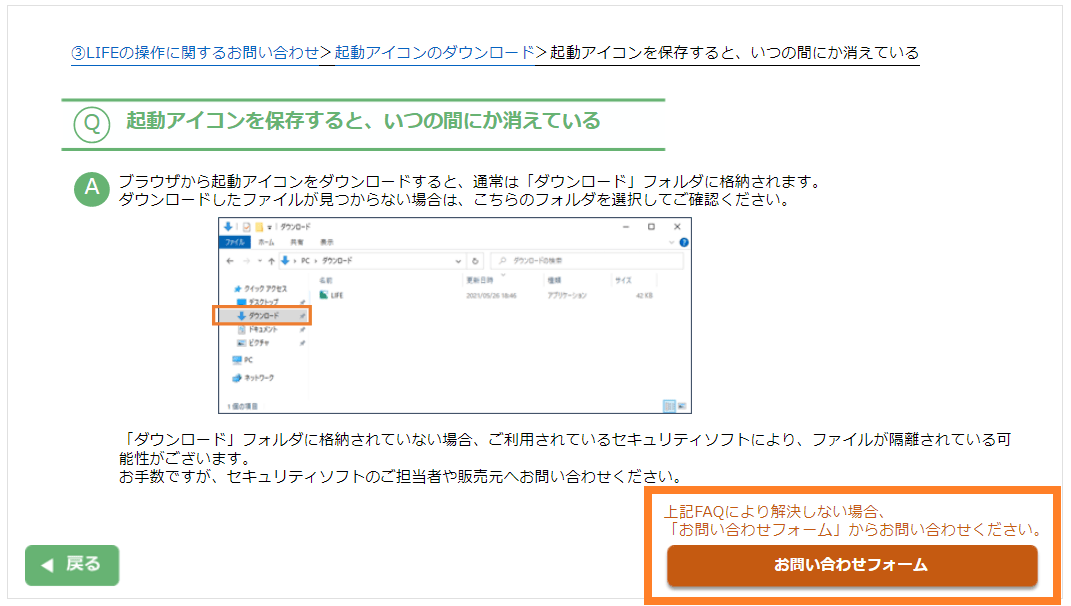The height and width of the screenshot is (606, 1071).
Task: Select ネットワーク in the navigation pane
Action: [254, 378]
